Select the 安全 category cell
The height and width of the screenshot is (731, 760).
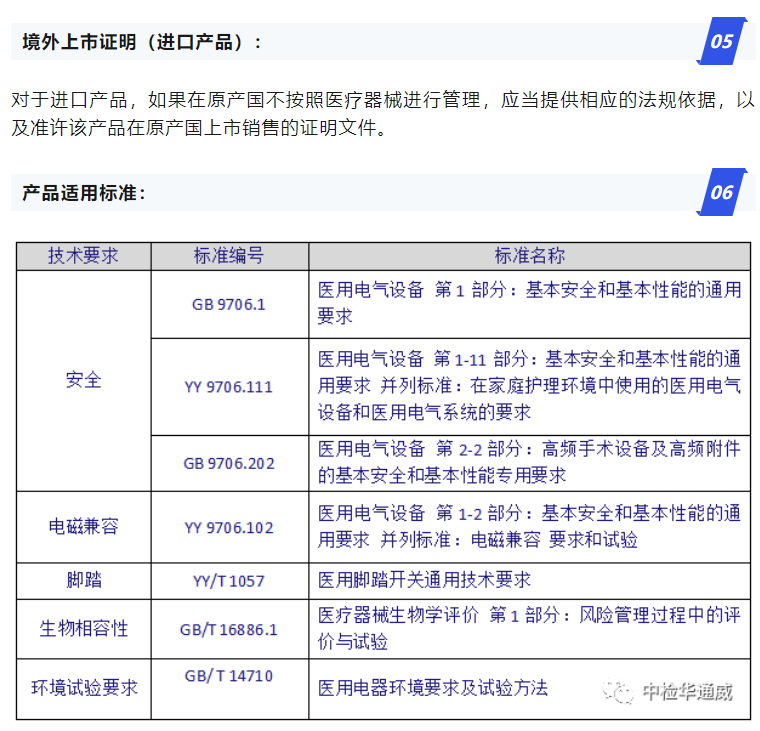click(x=83, y=380)
